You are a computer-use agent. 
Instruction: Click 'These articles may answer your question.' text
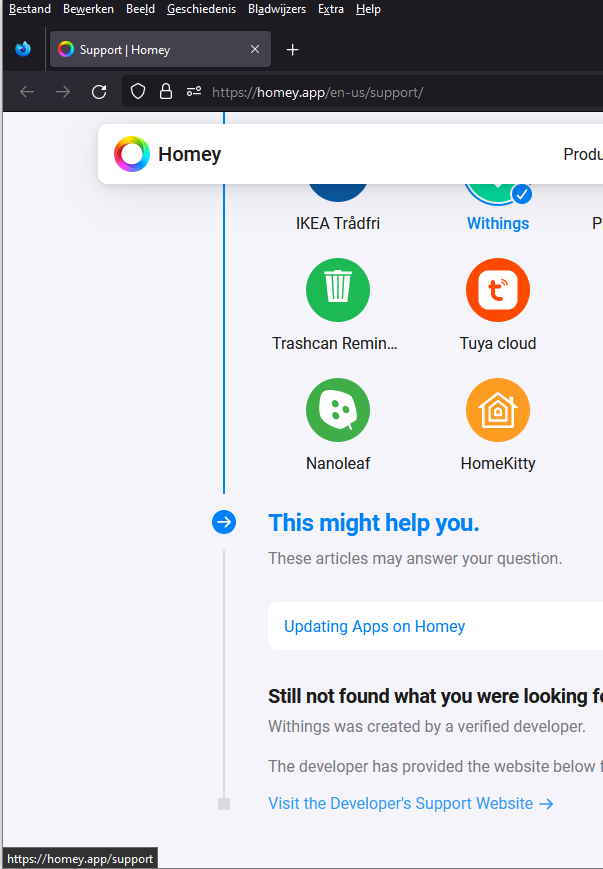tap(415, 558)
